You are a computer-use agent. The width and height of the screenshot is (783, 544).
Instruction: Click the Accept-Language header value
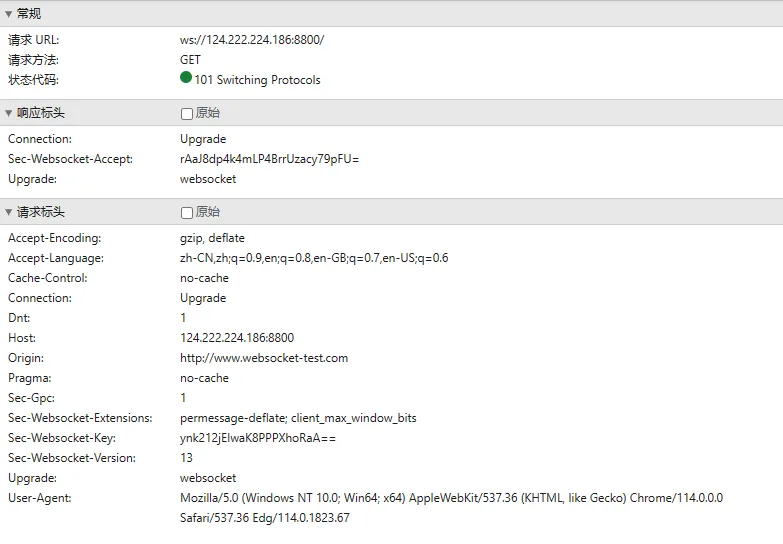tap(314, 258)
